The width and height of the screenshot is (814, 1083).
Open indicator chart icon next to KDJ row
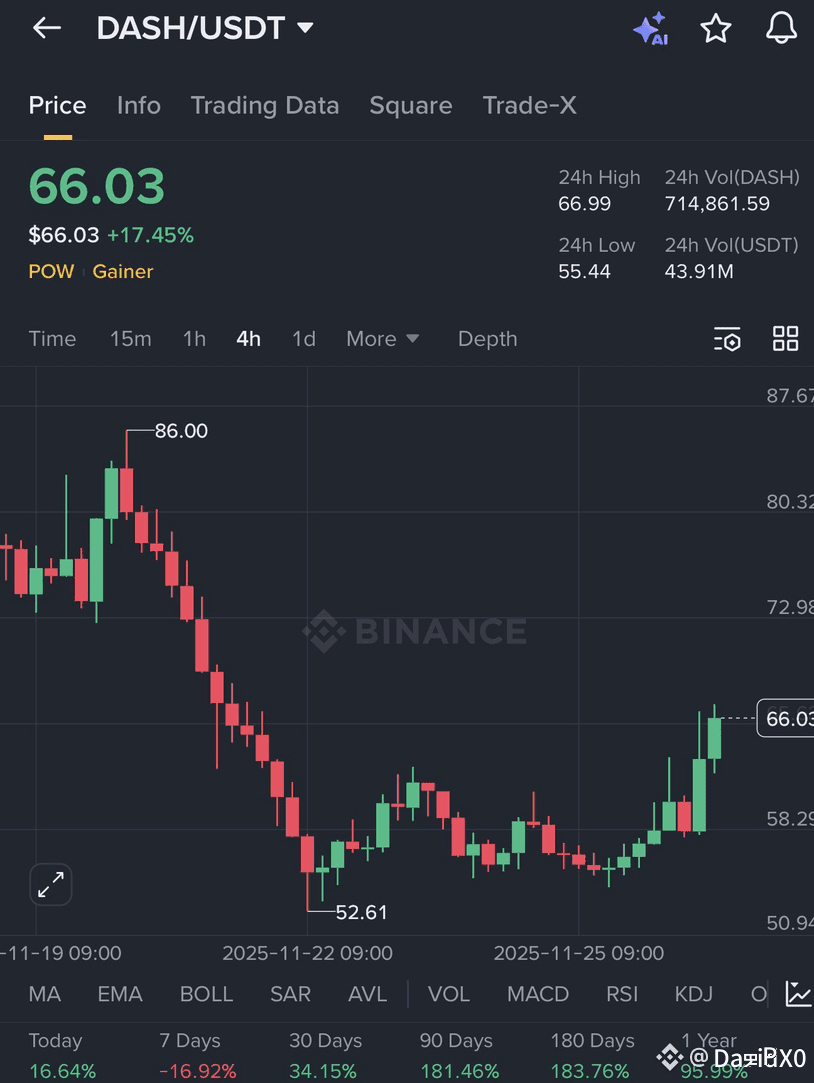(x=799, y=994)
